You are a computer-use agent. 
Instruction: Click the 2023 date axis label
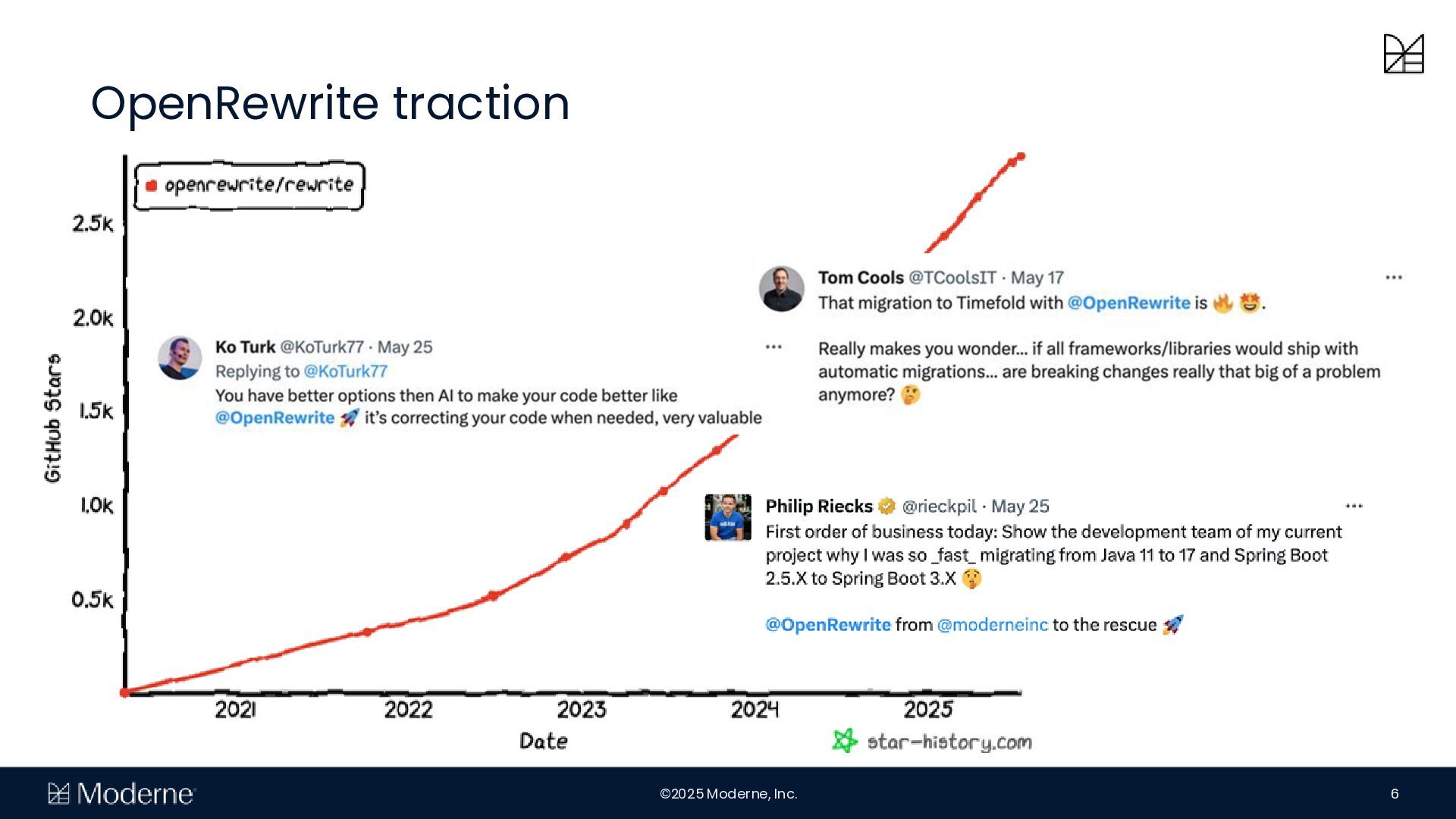tap(582, 710)
